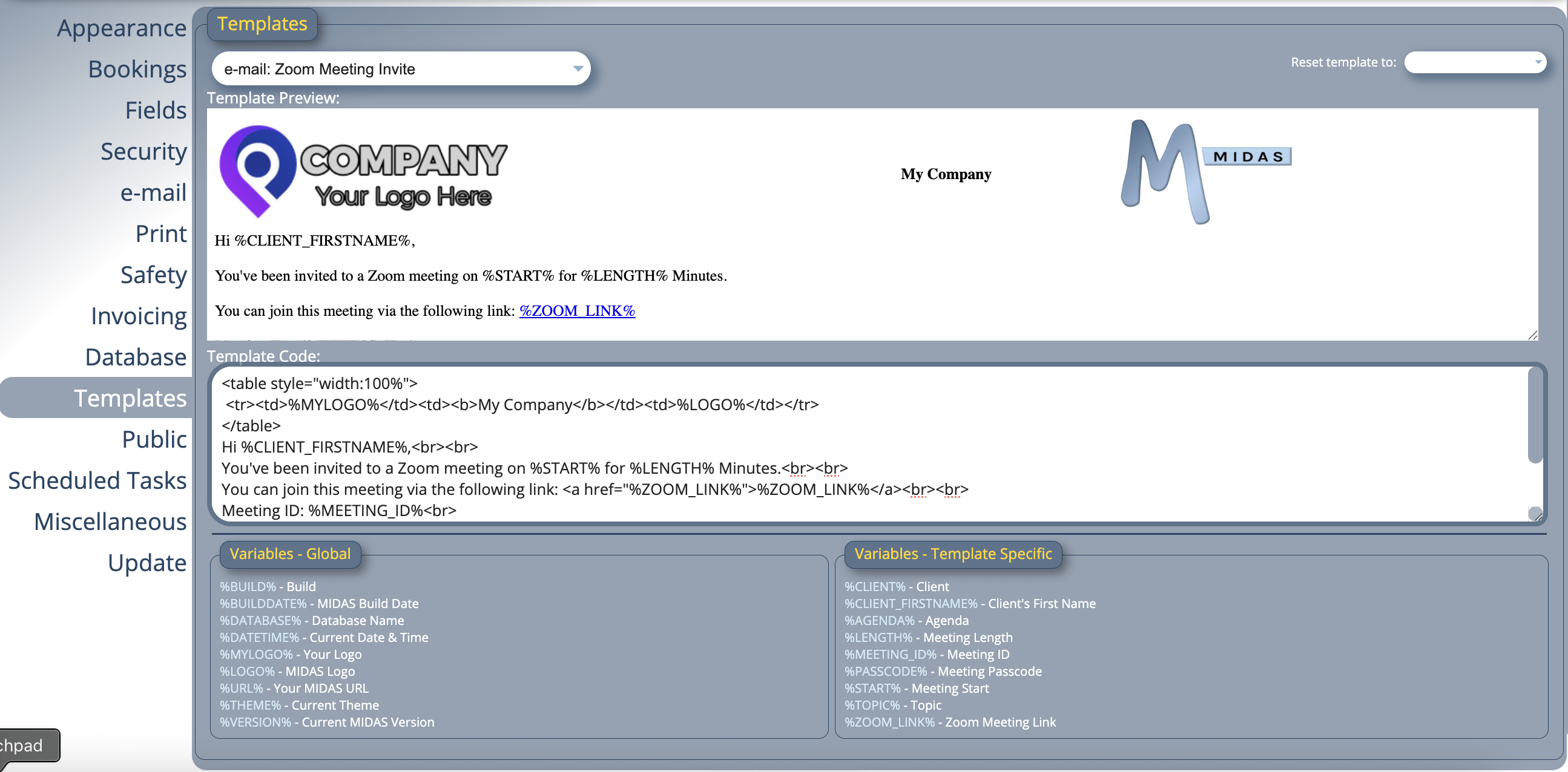Insert the %VERSION% variable
1568x772 pixels.
coord(255,723)
